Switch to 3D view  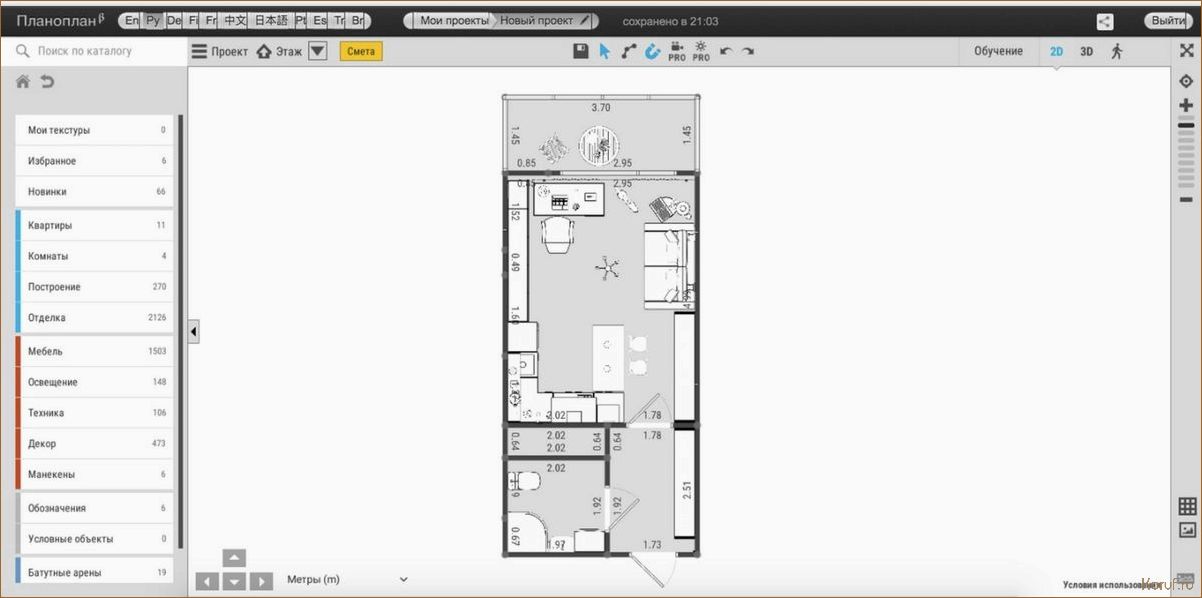tap(1086, 51)
